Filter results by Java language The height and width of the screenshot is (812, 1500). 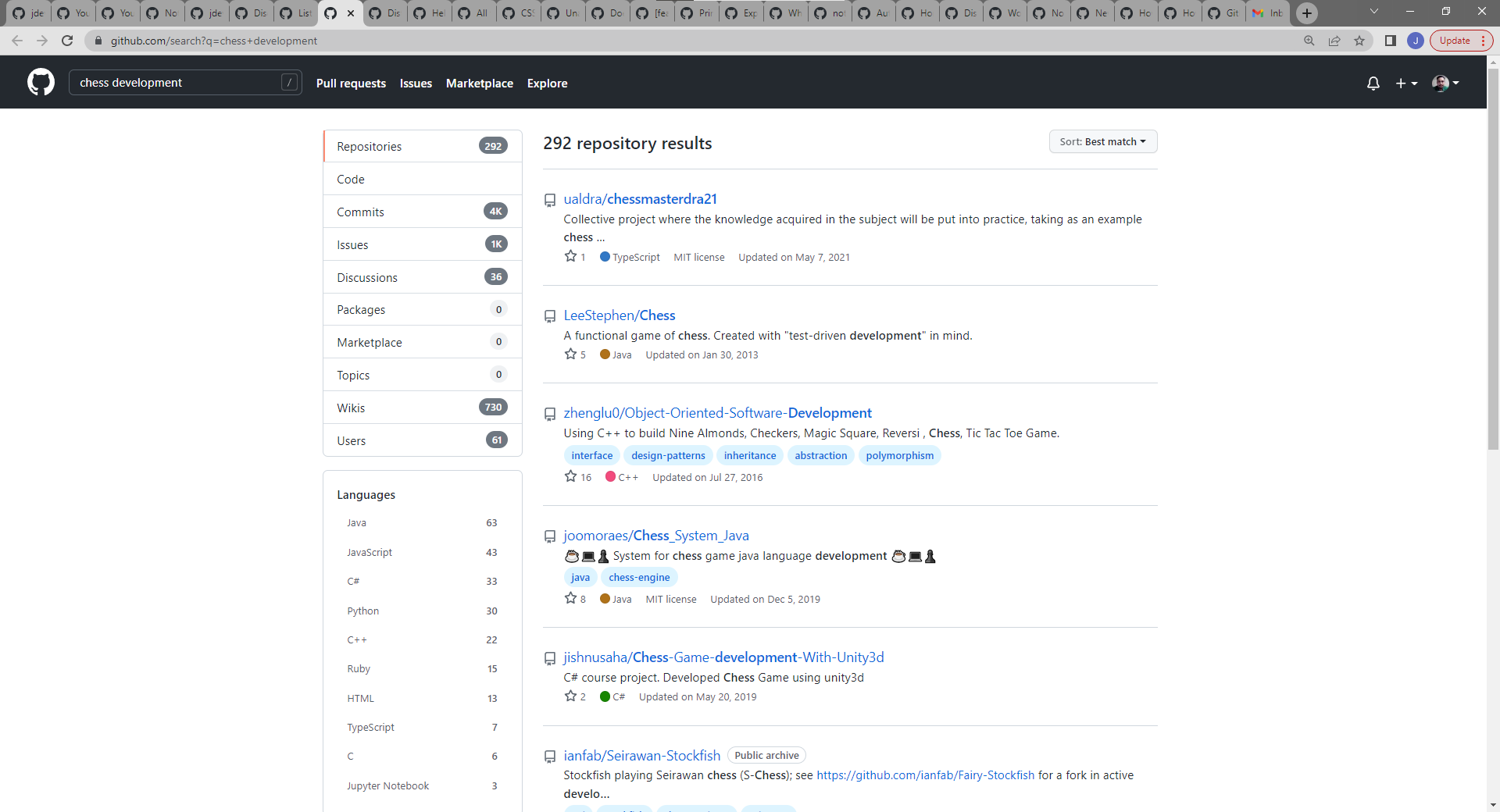click(422, 522)
